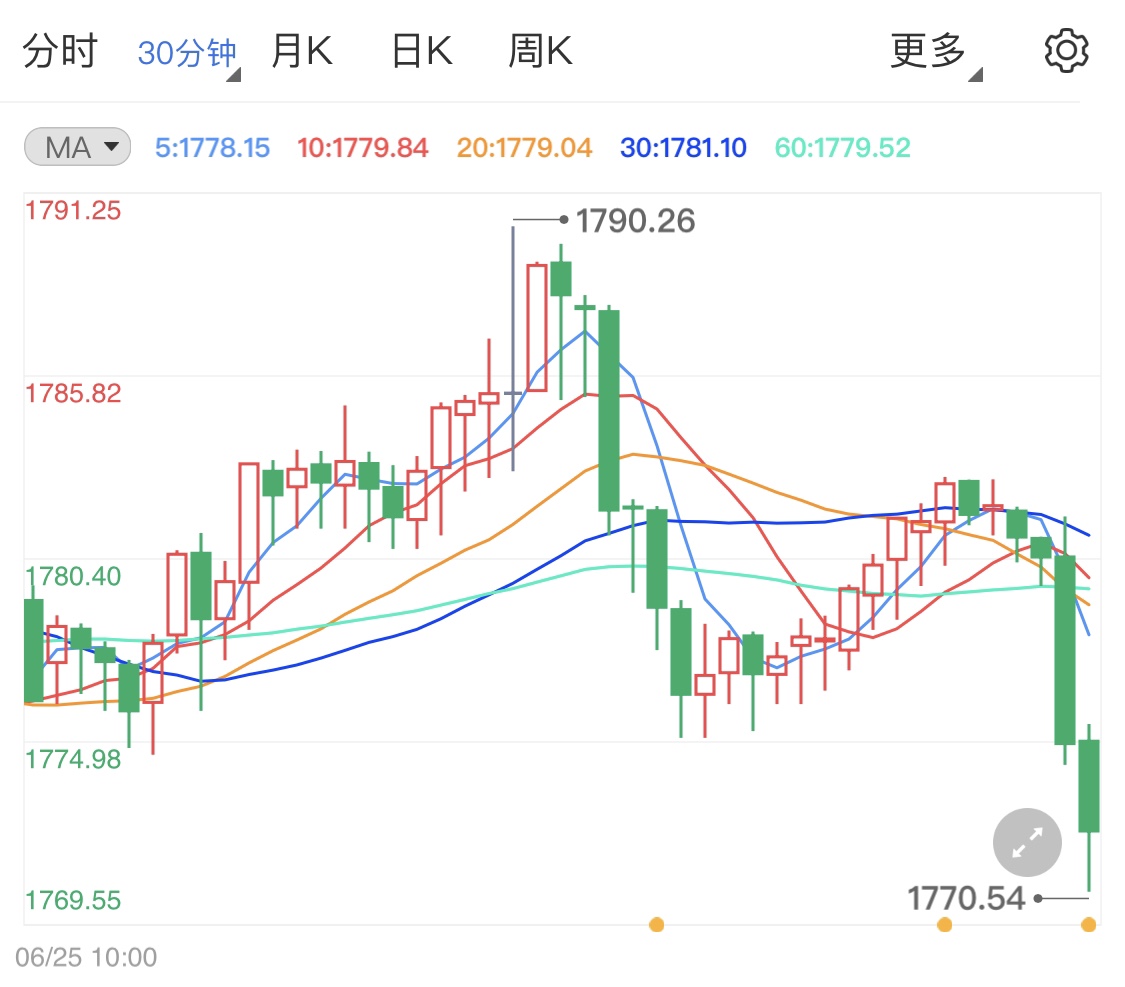Click the 1774.98 axis label
Image resolution: width=1125 pixels, height=987 pixels.
73,759
